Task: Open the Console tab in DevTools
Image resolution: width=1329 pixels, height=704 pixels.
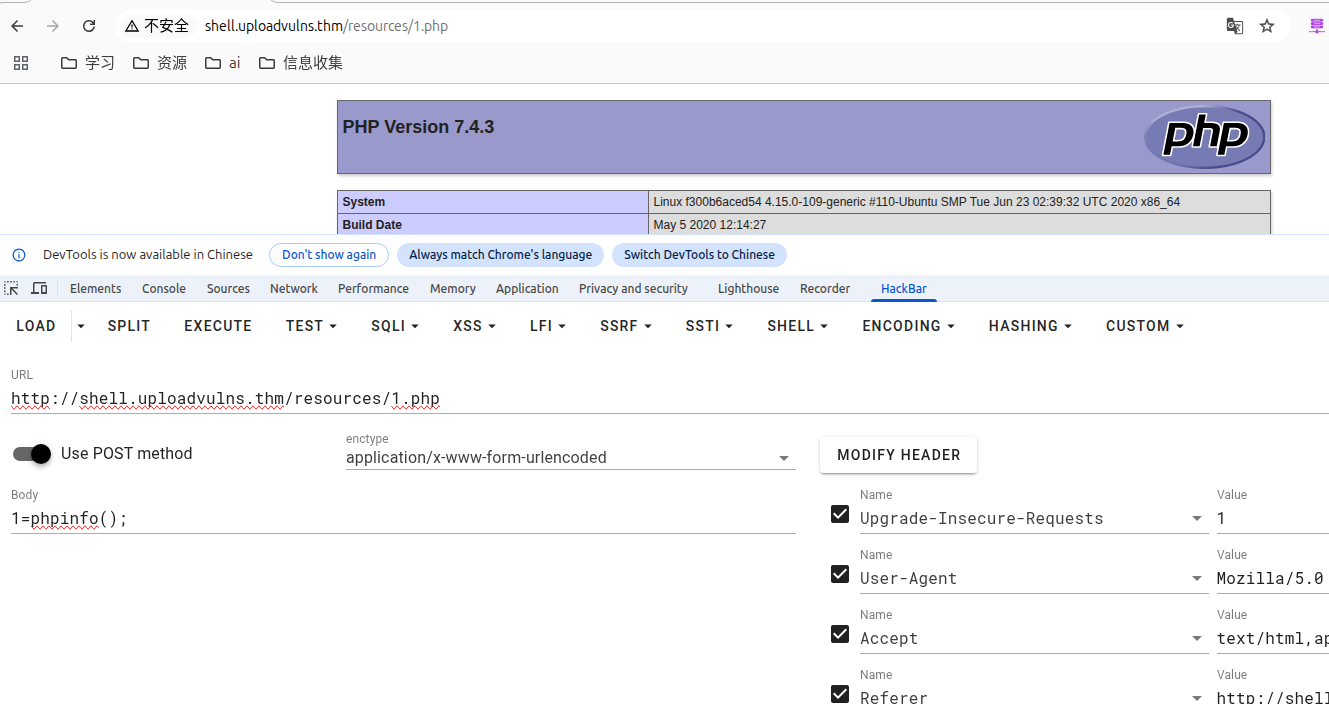Action: tap(164, 288)
